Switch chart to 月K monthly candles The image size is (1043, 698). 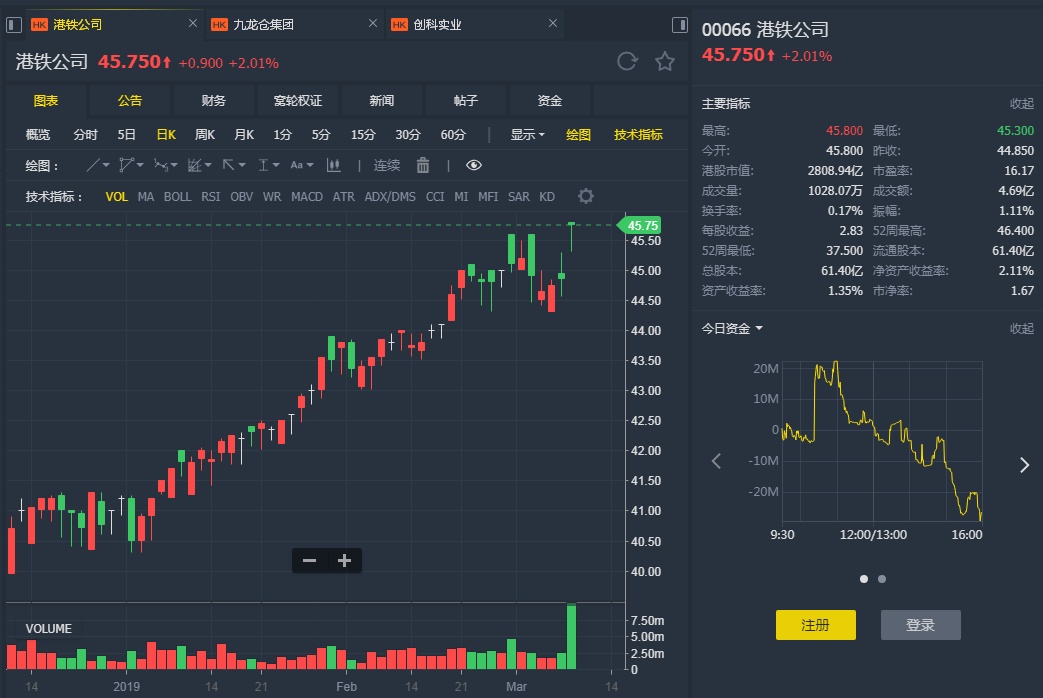pyautogui.click(x=243, y=134)
